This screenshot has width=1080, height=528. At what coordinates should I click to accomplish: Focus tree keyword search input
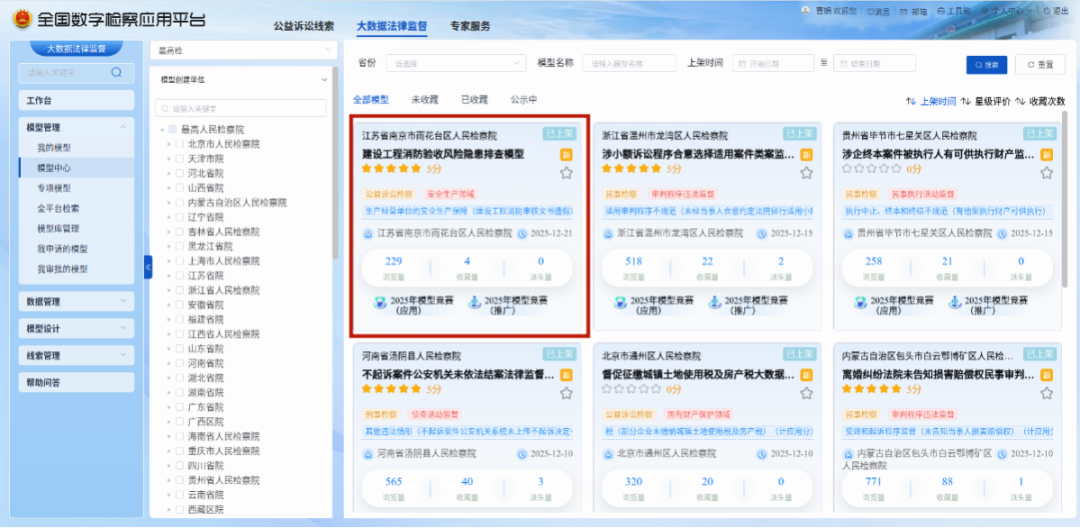[241, 108]
